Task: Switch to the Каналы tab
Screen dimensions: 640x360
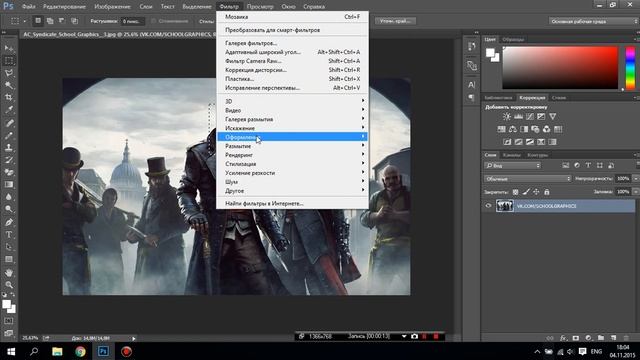Action: [511, 155]
